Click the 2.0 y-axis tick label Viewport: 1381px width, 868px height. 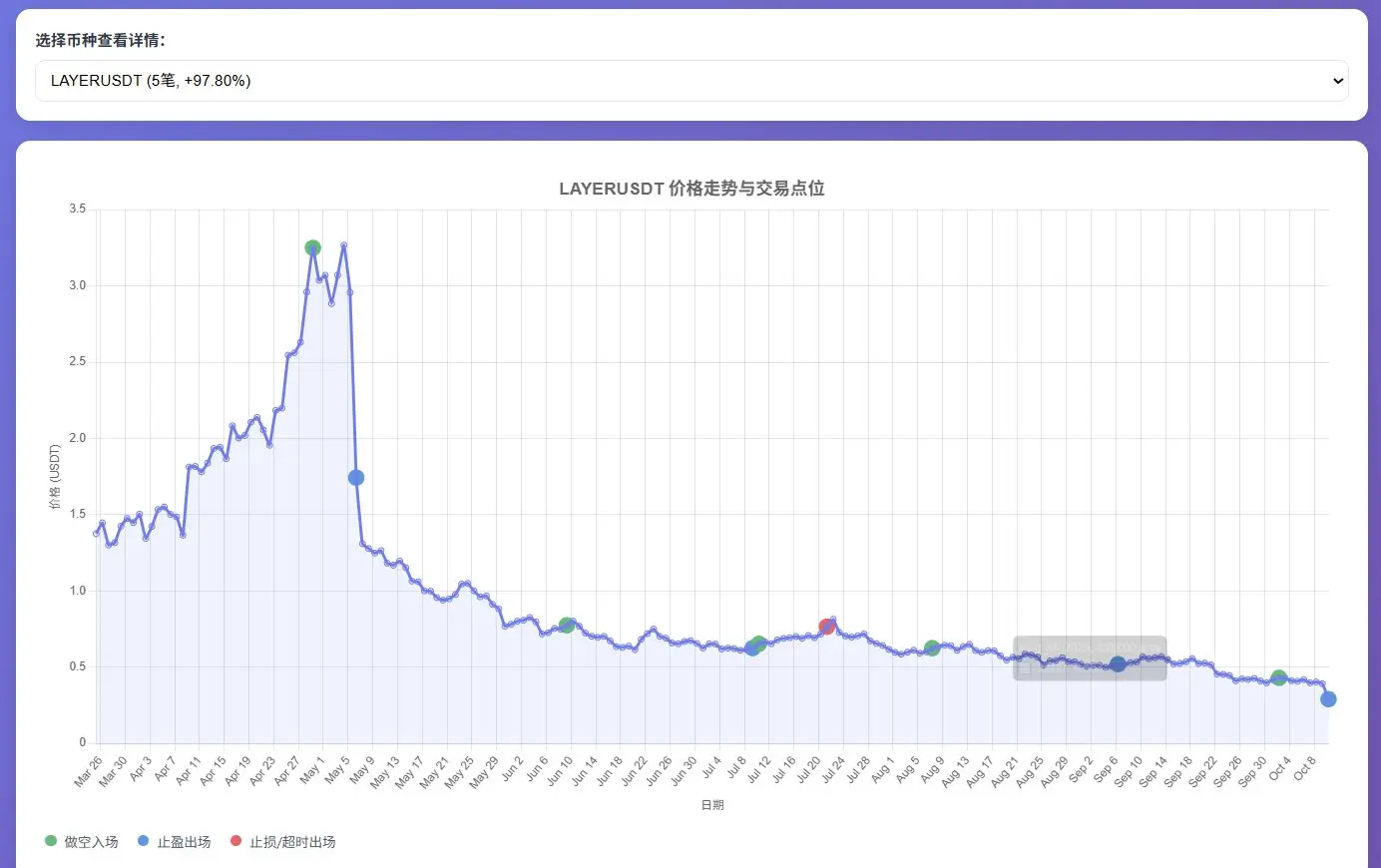[77, 438]
